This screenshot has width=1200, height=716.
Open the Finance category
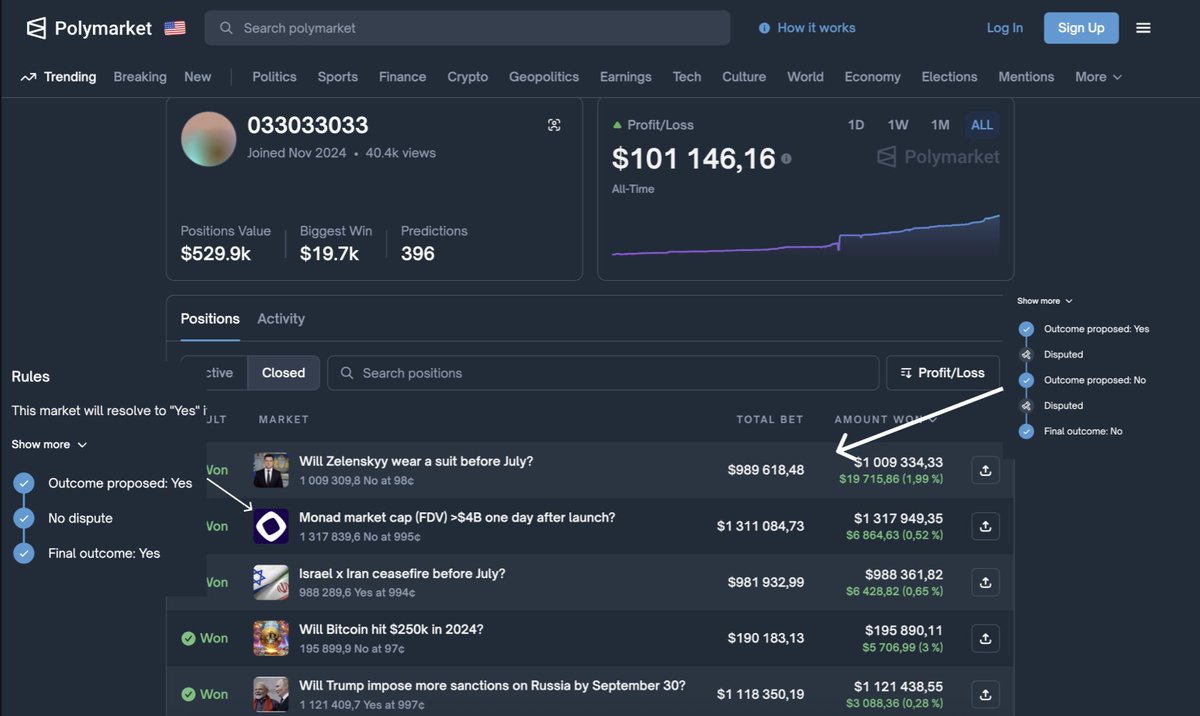pyautogui.click(x=402, y=77)
